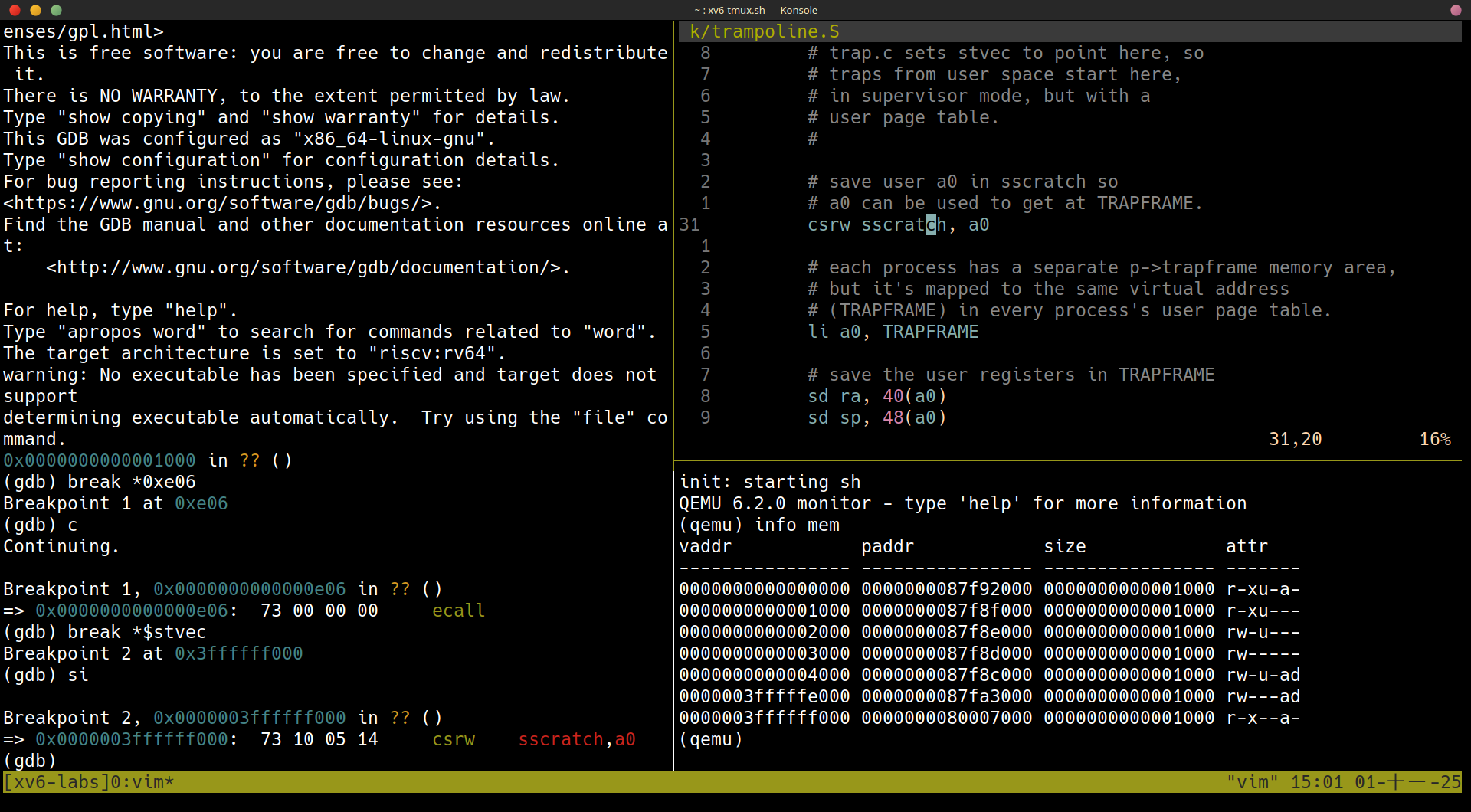Click the [xv6-labs] session name in status bar
Screen dimensions: 1471x812
tap(57, 782)
